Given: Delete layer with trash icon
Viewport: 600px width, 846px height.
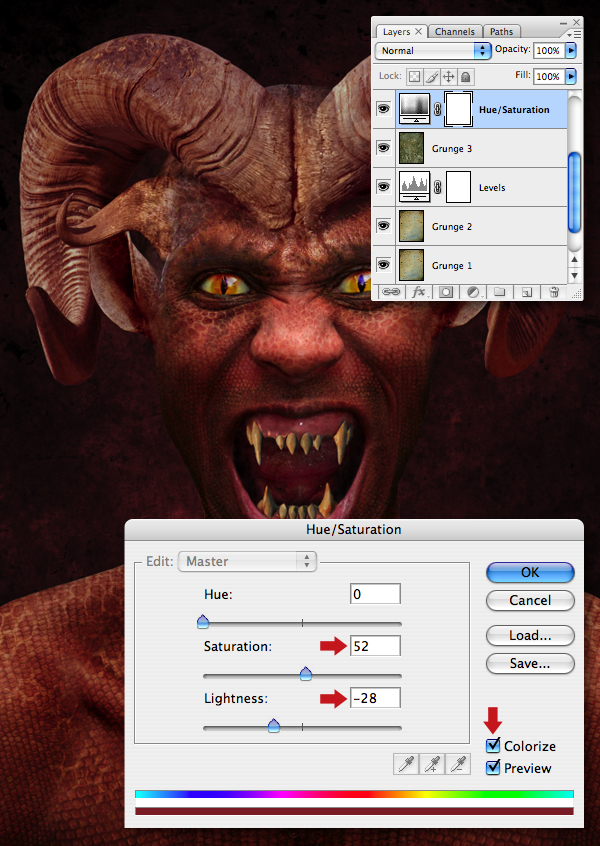Looking at the screenshot, I should coord(554,292).
